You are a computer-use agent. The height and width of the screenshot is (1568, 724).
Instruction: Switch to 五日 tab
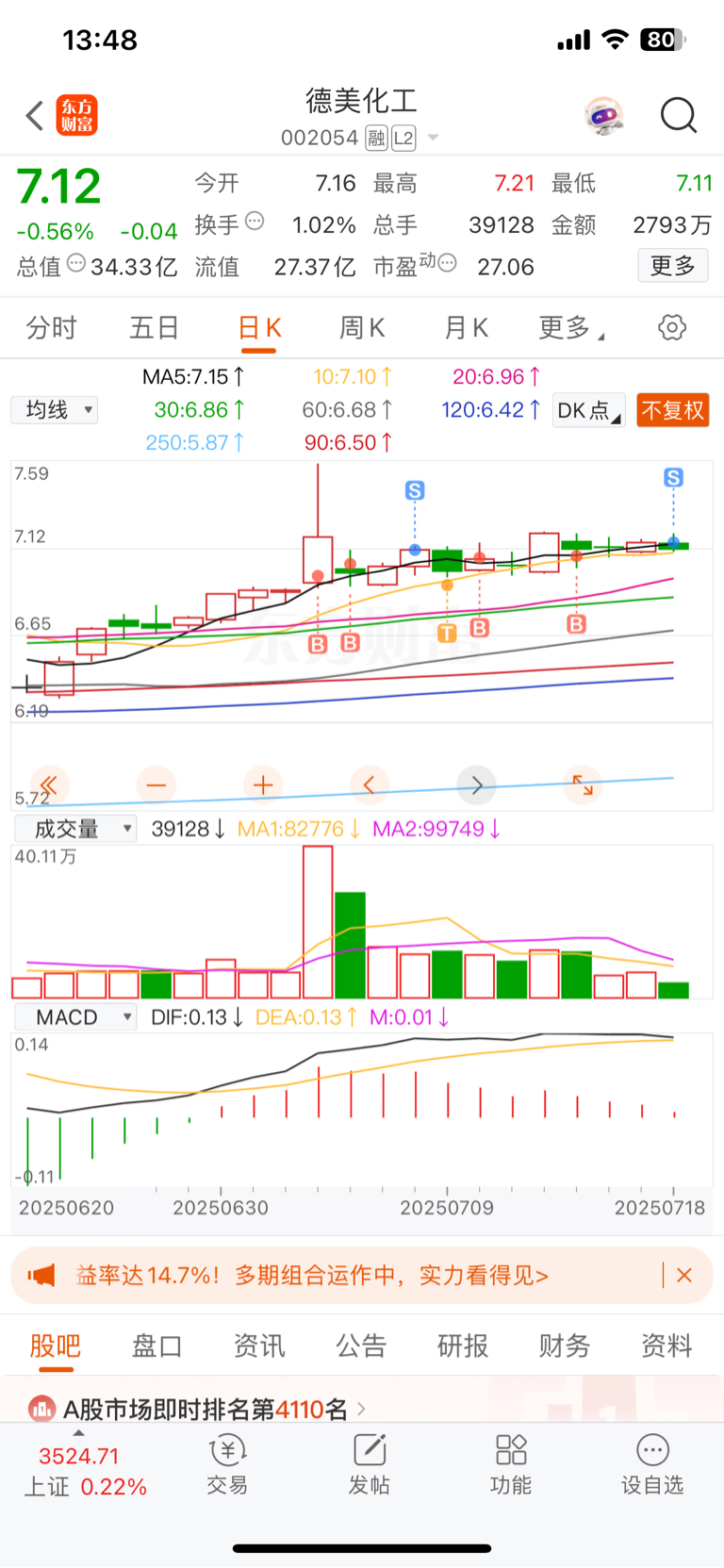[x=155, y=327]
